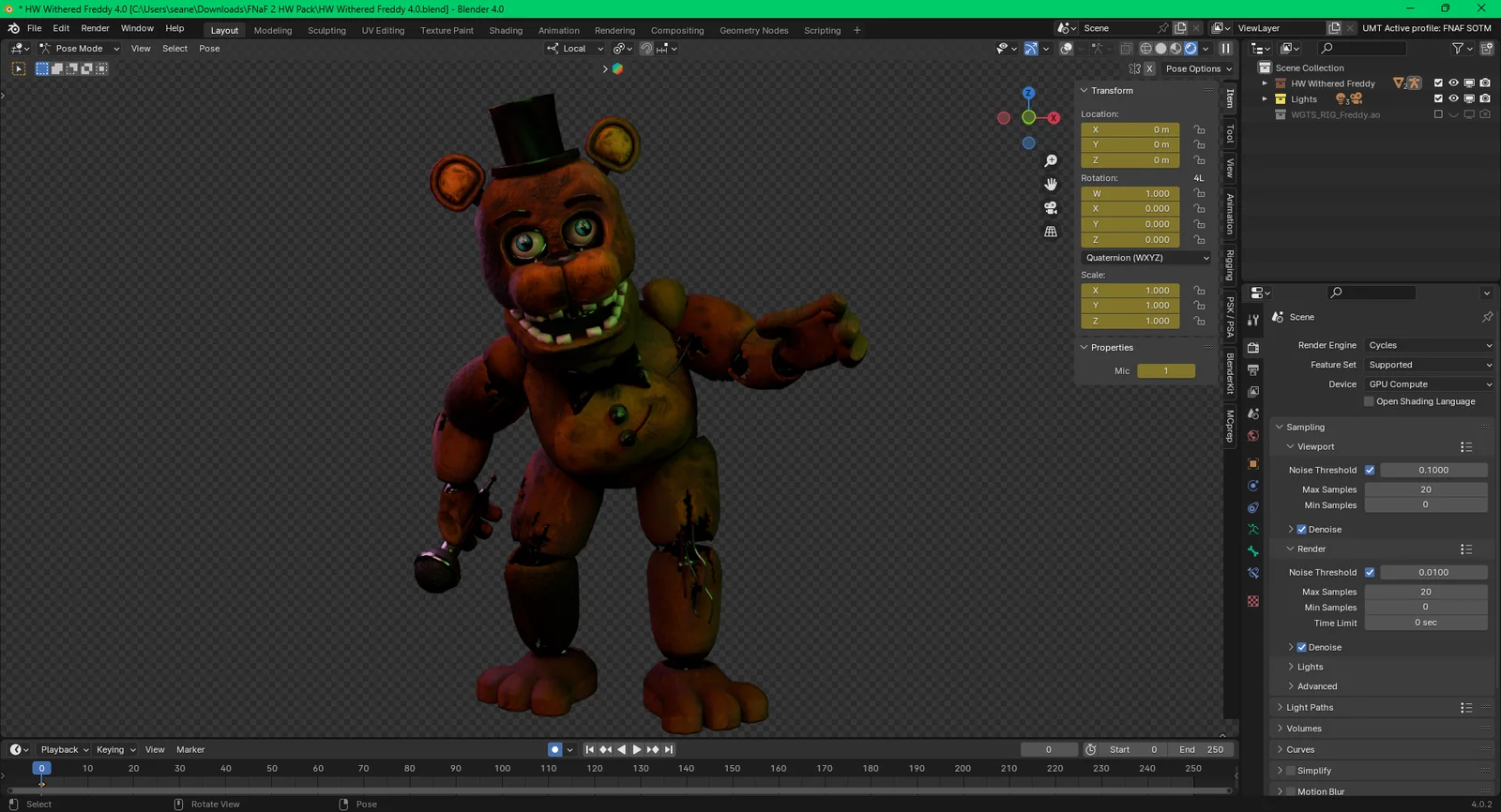Image resolution: width=1501 pixels, height=812 pixels.
Task: Open the Texture properties tab icon
Action: point(1253,601)
